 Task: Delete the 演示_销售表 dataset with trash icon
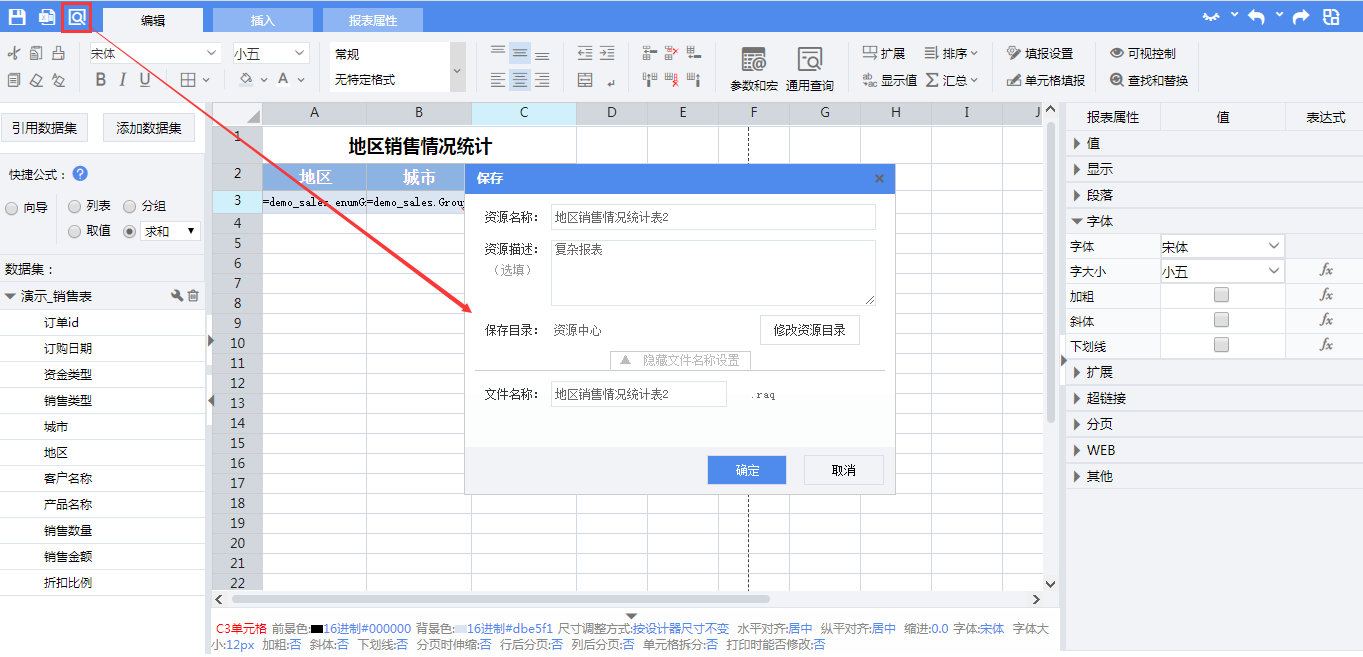[x=194, y=296]
